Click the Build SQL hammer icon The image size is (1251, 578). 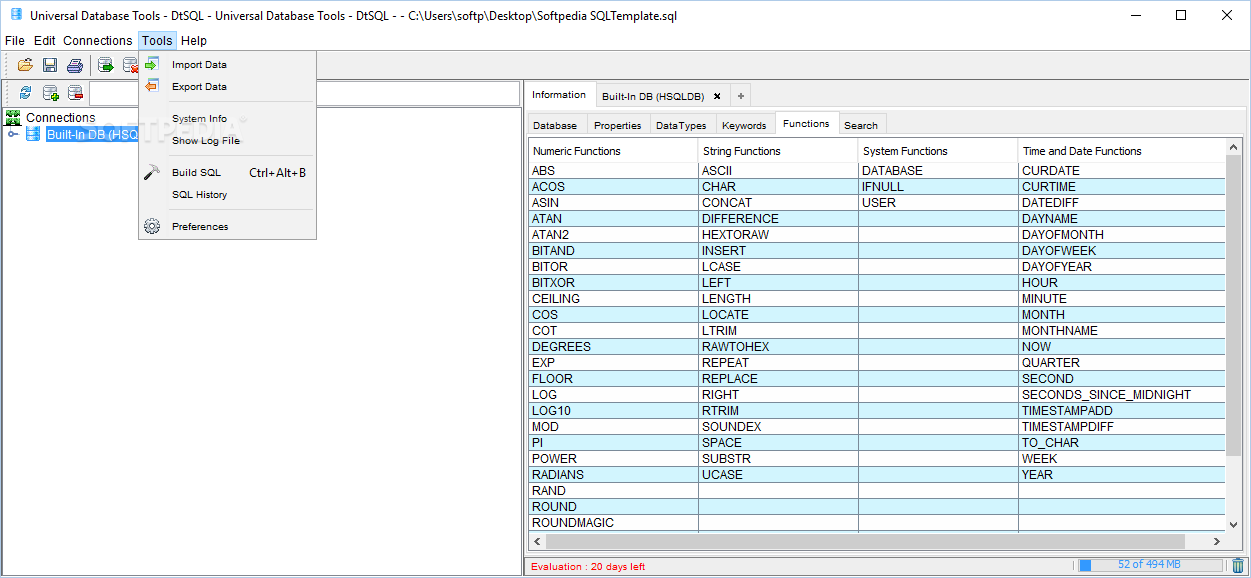152,172
